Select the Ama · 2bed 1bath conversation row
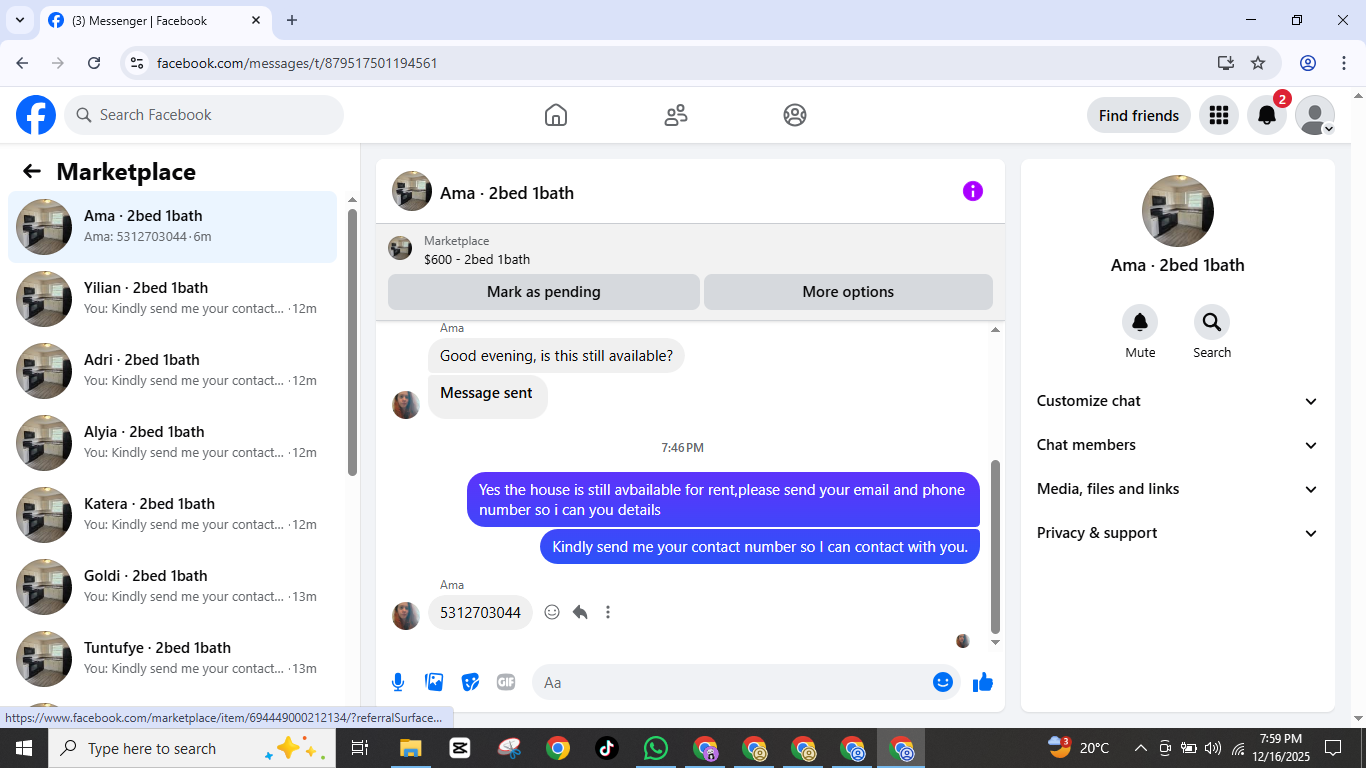The height and width of the screenshot is (768, 1366). click(x=173, y=227)
